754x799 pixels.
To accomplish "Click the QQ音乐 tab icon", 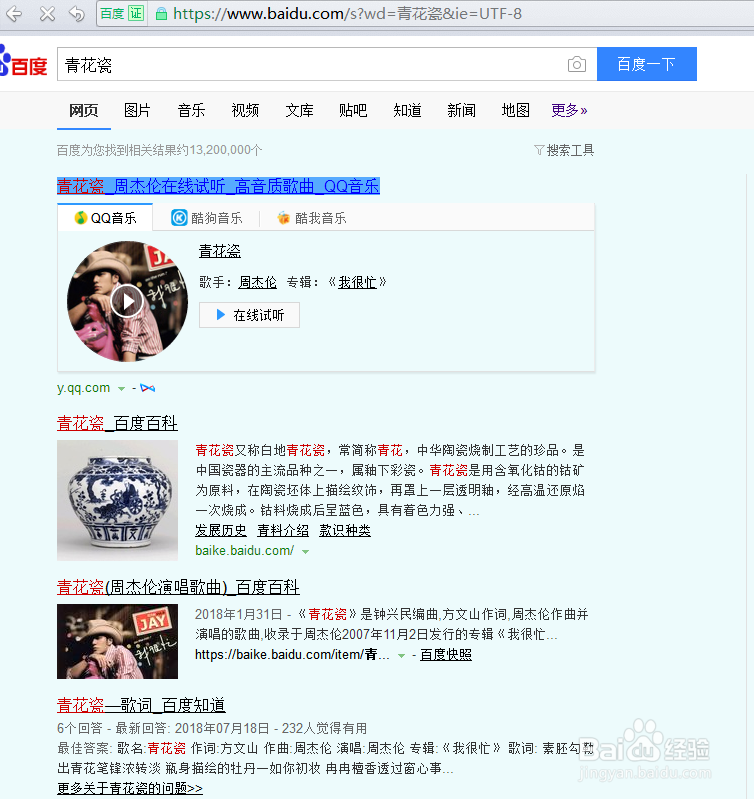I will pos(80,218).
